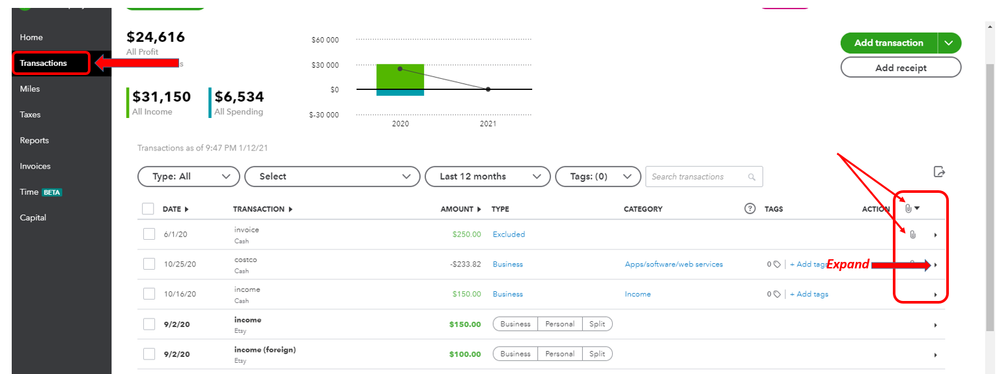Click Business type on 10/16/20 income row

pos(508,294)
